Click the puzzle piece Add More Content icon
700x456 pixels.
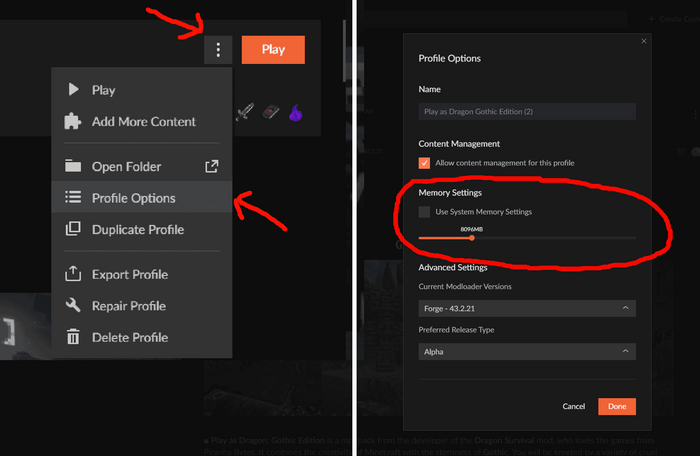[x=73, y=122]
